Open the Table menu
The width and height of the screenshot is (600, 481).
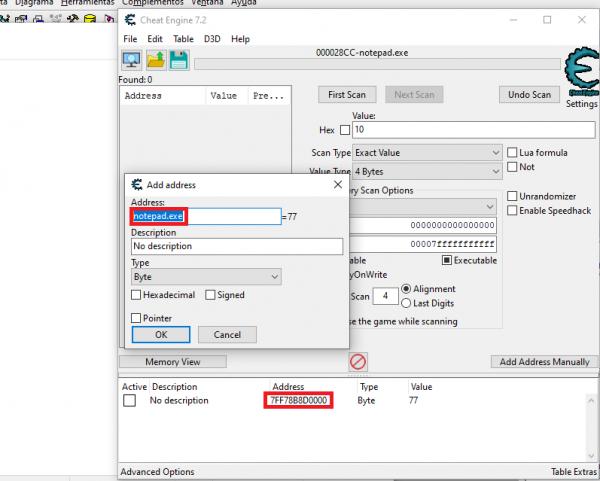183,39
